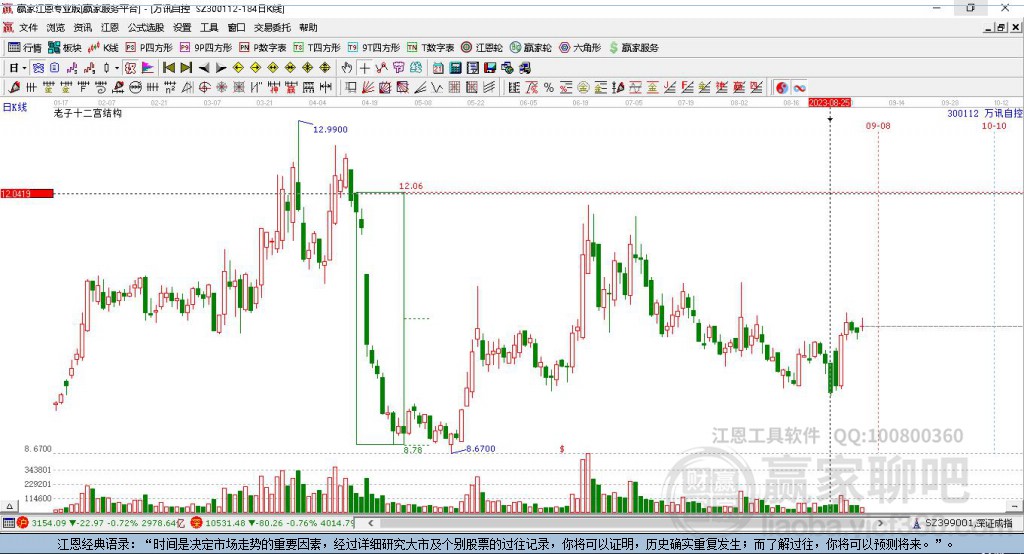
Task: Click the 沪 Shanghai index indicator
Action: 23,523
